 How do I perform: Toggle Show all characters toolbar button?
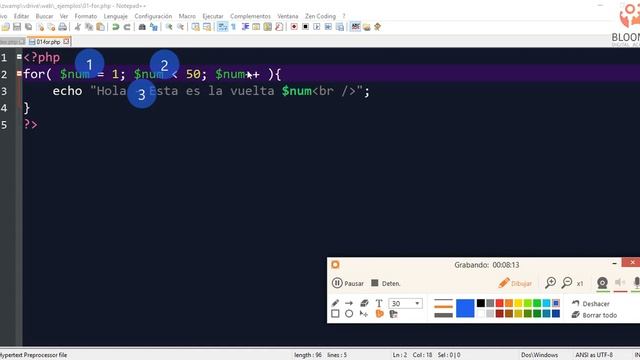coord(234,27)
